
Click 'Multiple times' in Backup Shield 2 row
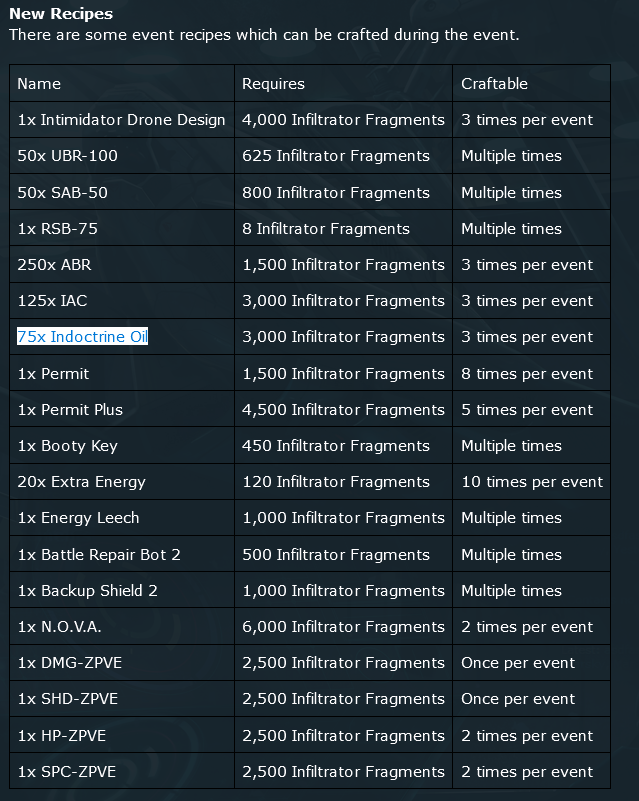tap(531, 591)
